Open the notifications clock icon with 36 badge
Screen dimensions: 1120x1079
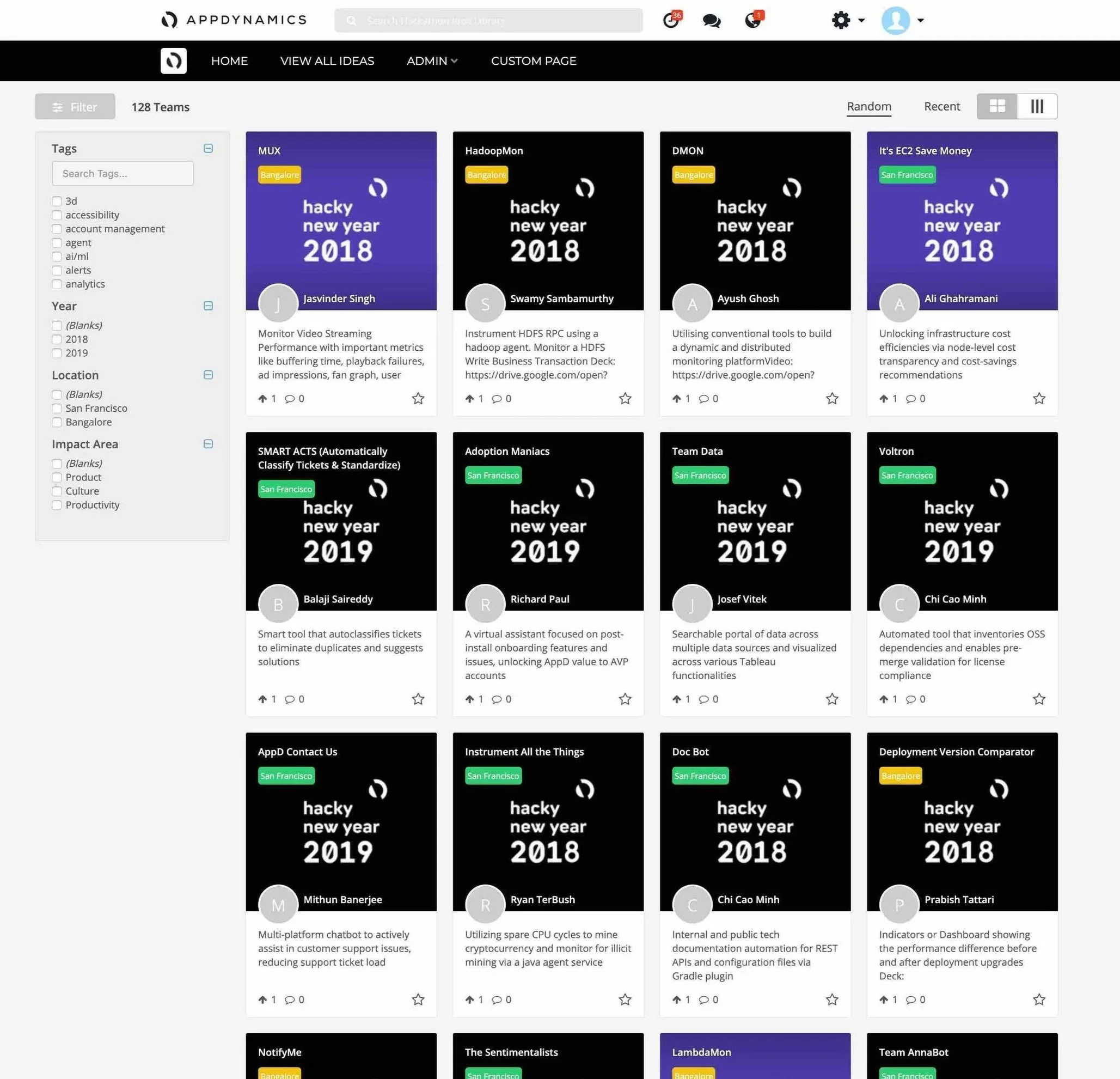click(x=671, y=21)
